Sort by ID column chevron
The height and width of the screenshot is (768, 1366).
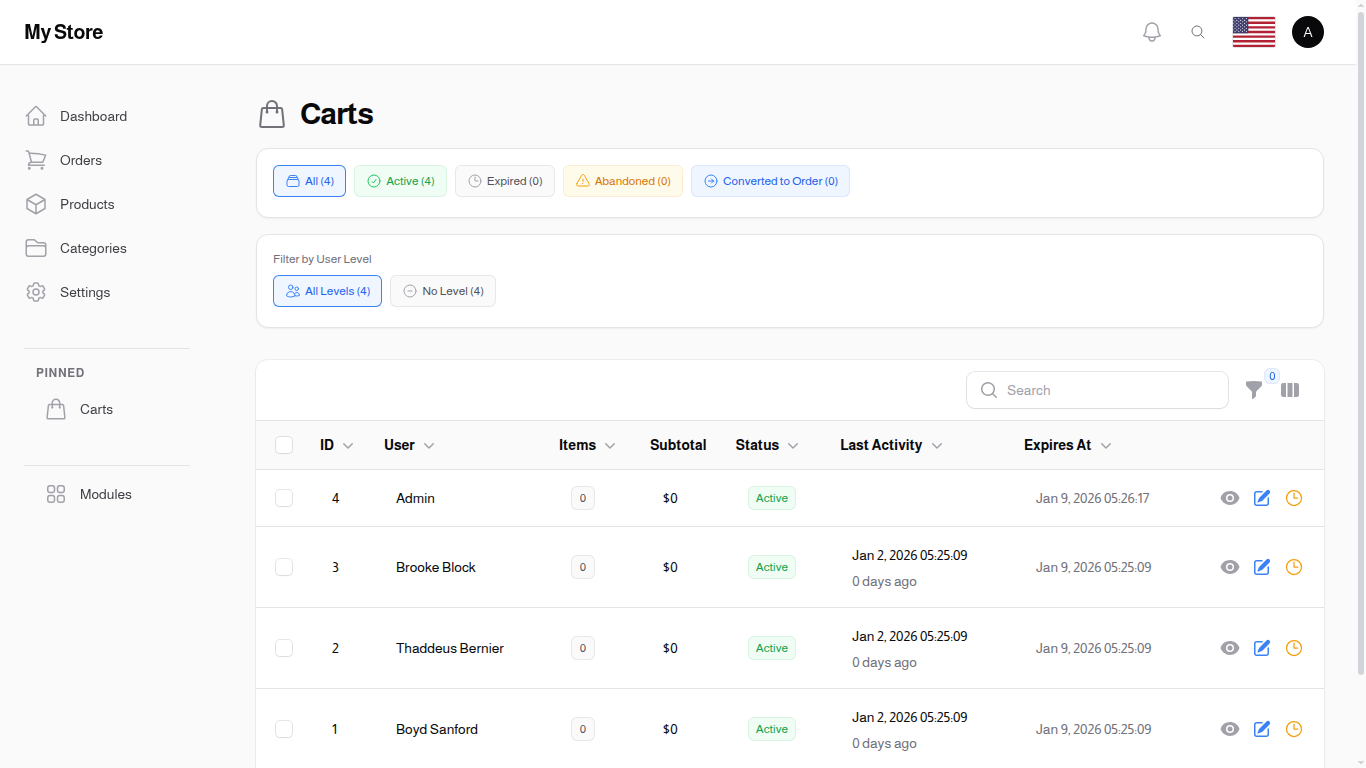coord(348,446)
